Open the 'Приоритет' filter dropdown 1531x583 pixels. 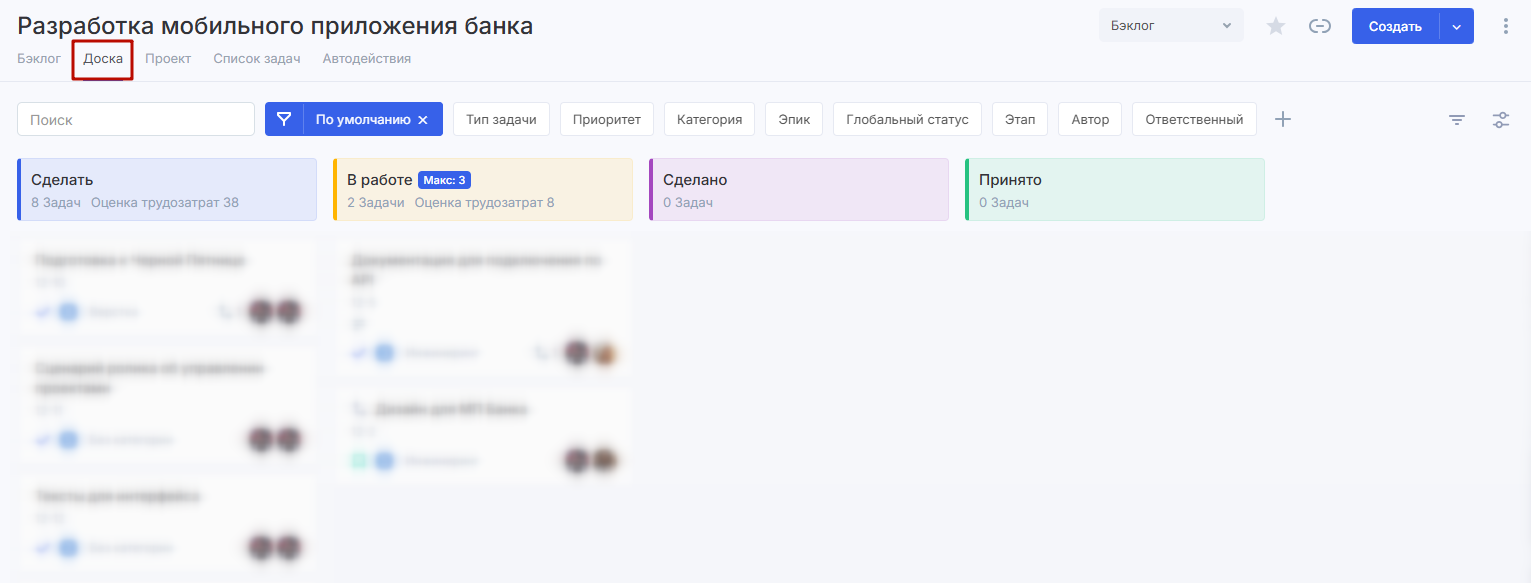pyautogui.click(x=607, y=120)
